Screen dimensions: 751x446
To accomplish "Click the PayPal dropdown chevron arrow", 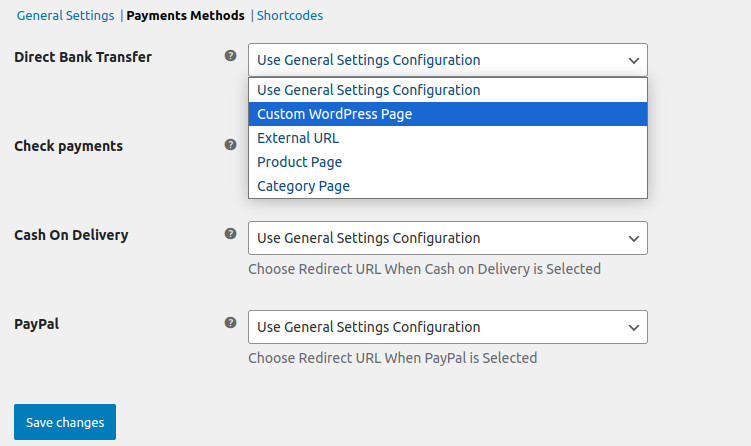I will coord(633,327).
